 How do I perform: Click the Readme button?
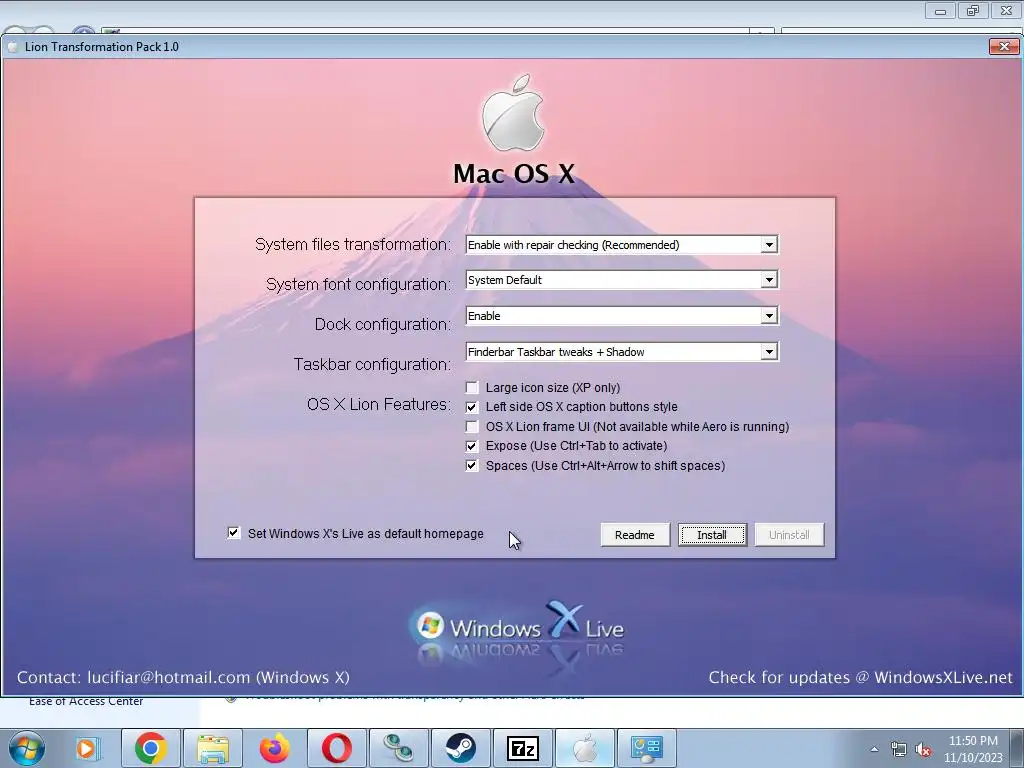click(x=635, y=535)
